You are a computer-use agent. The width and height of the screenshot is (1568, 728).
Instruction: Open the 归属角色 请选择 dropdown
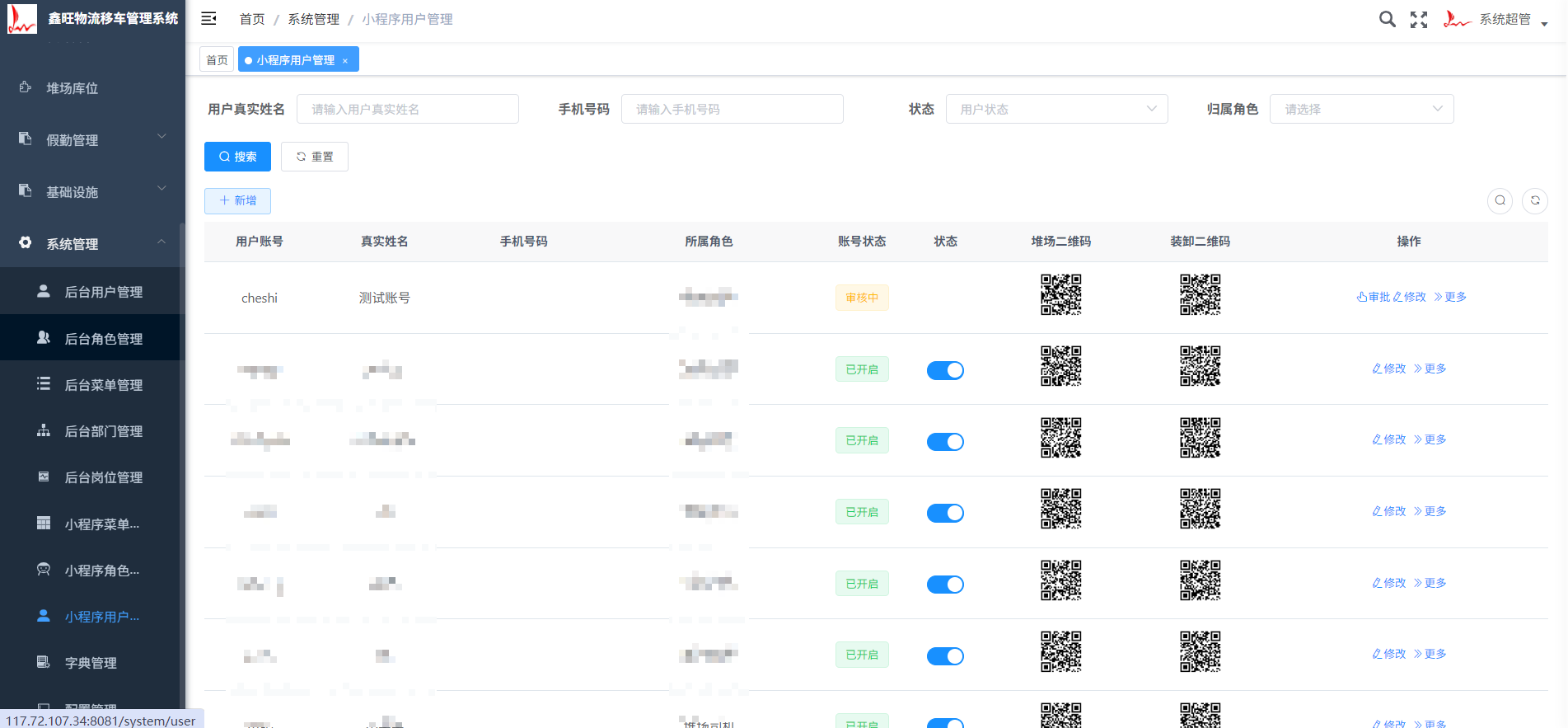click(1362, 109)
